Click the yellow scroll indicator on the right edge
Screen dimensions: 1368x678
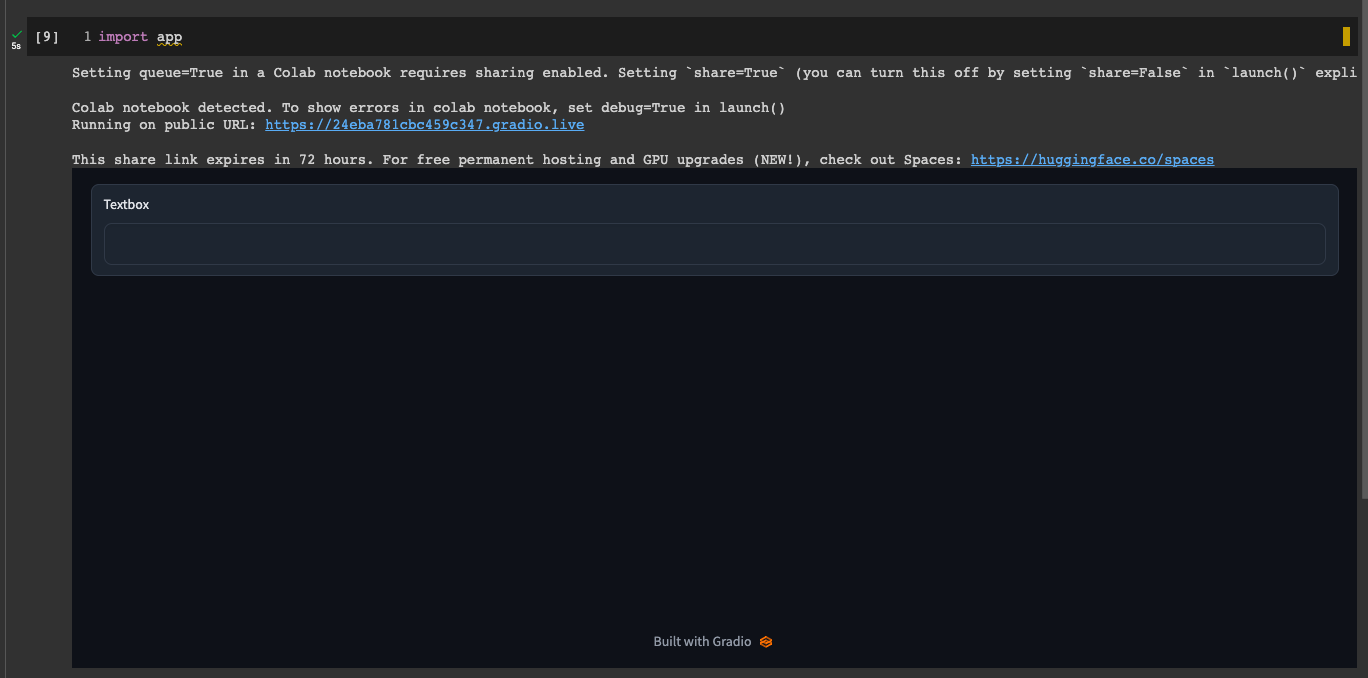click(x=1345, y=36)
